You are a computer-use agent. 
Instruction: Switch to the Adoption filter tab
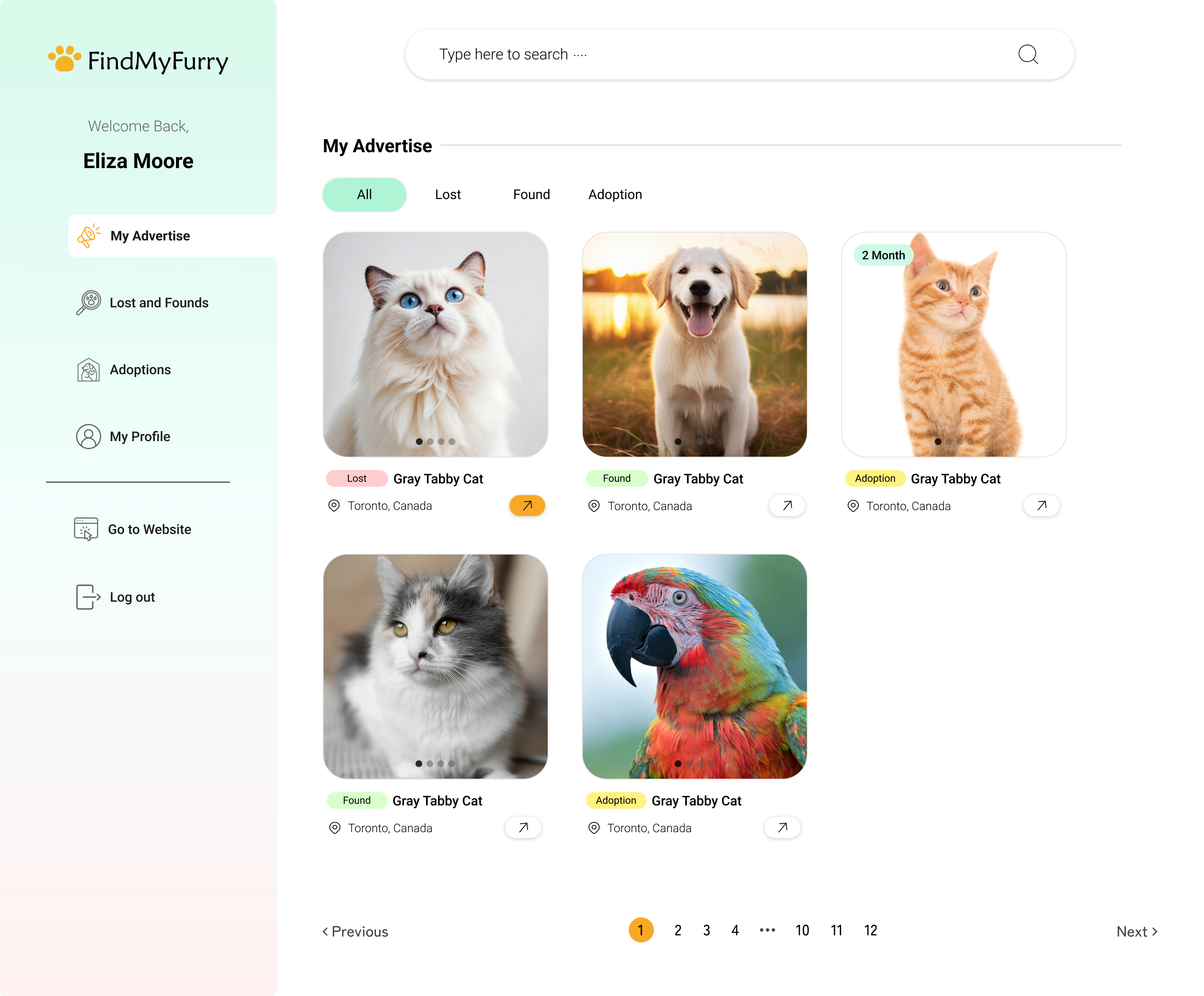coord(615,194)
